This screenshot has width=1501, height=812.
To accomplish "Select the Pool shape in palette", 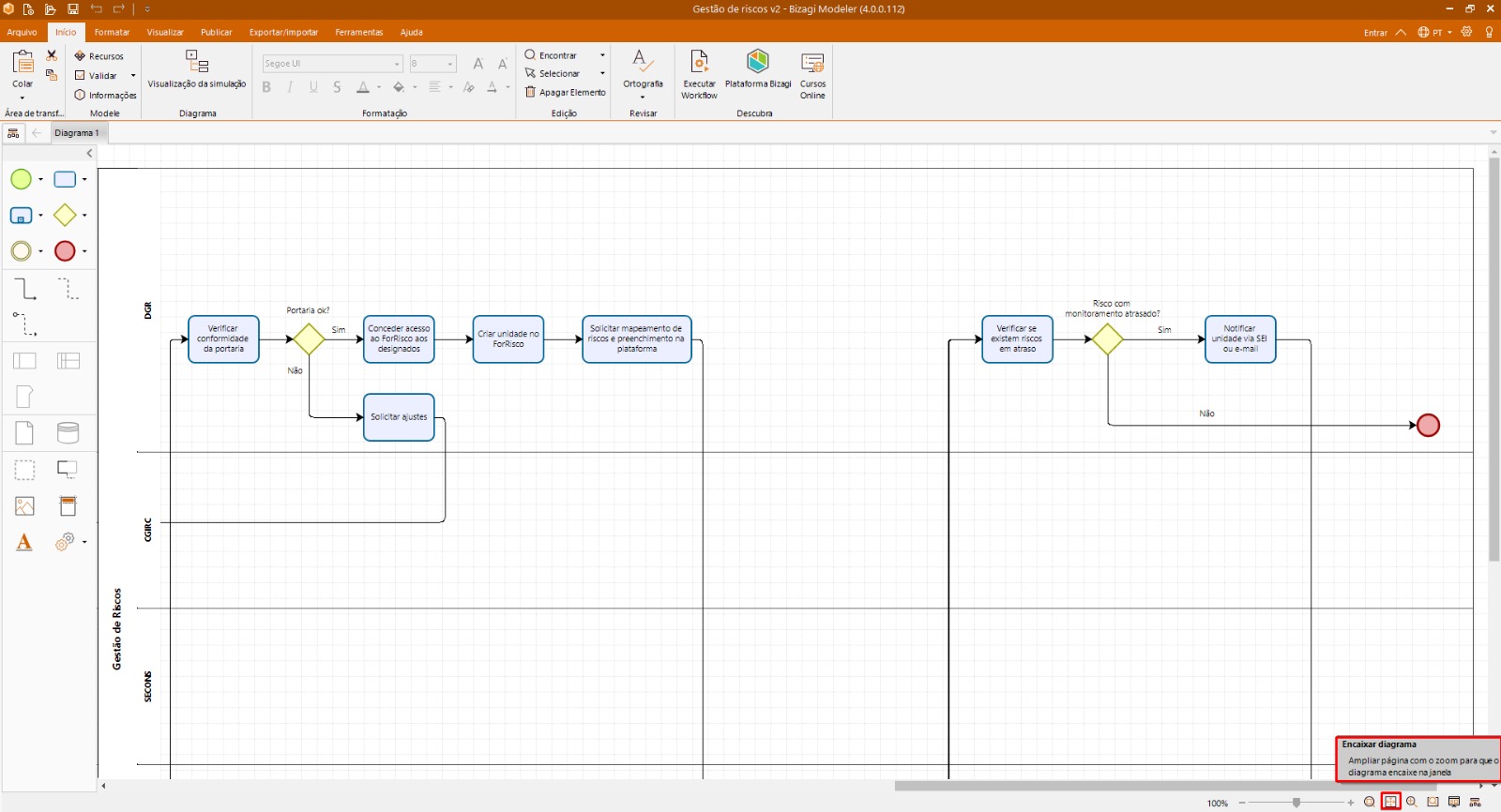I will click(24, 361).
